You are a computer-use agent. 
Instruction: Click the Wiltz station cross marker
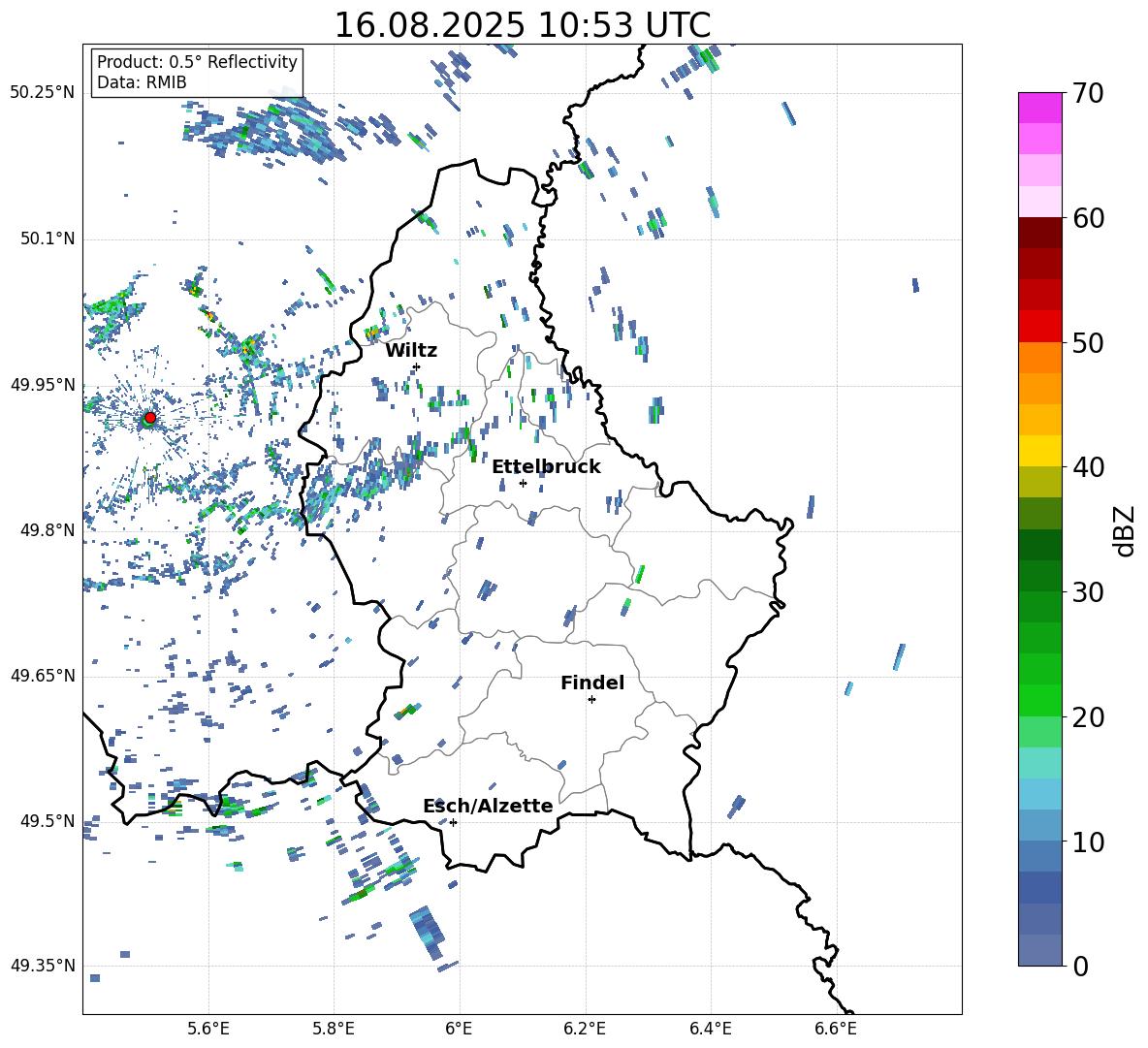pos(416,366)
